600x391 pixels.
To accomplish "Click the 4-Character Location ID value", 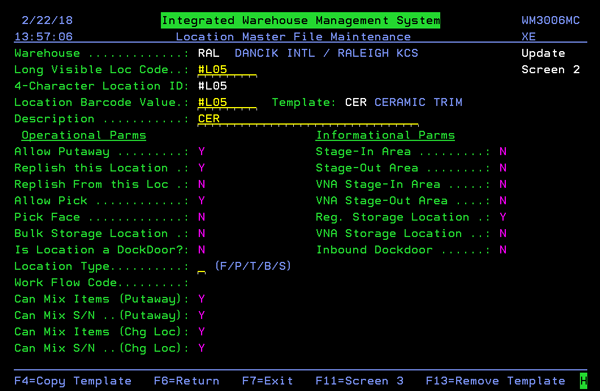I will [212, 86].
